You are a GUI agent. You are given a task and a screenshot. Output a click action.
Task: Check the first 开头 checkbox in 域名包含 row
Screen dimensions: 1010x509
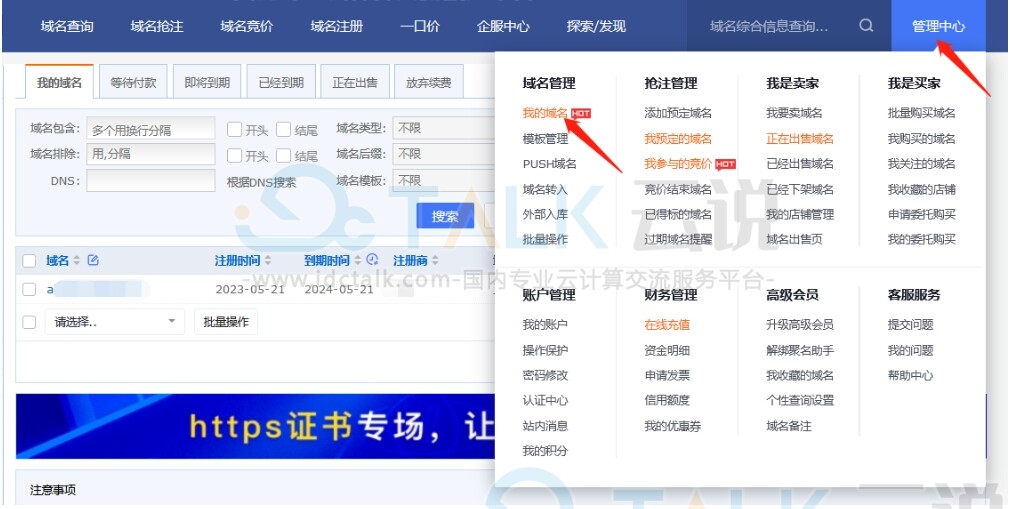click(234, 130)
